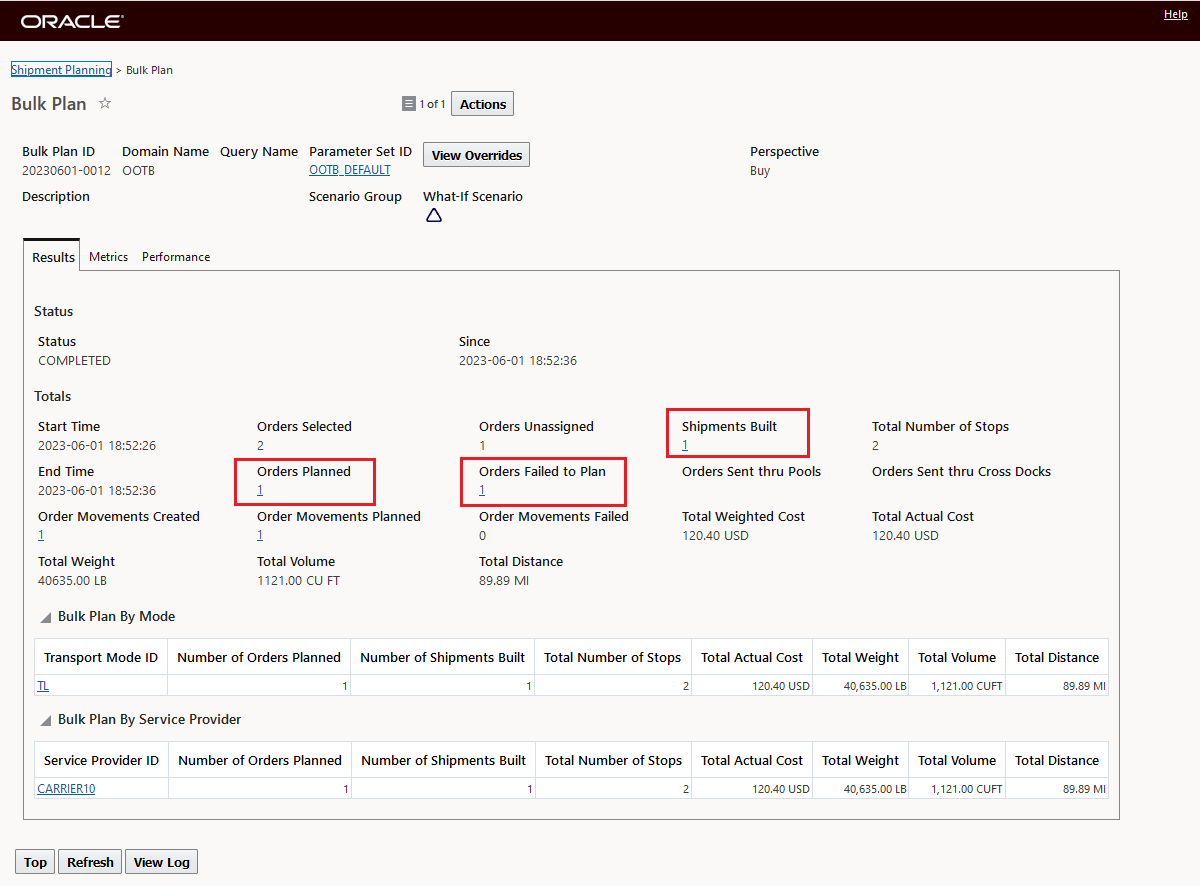Image resolution: width=1200 pixels, height=886 pixels.
Task: Open the Actions menu button
Action: click(x=483, y=104)
